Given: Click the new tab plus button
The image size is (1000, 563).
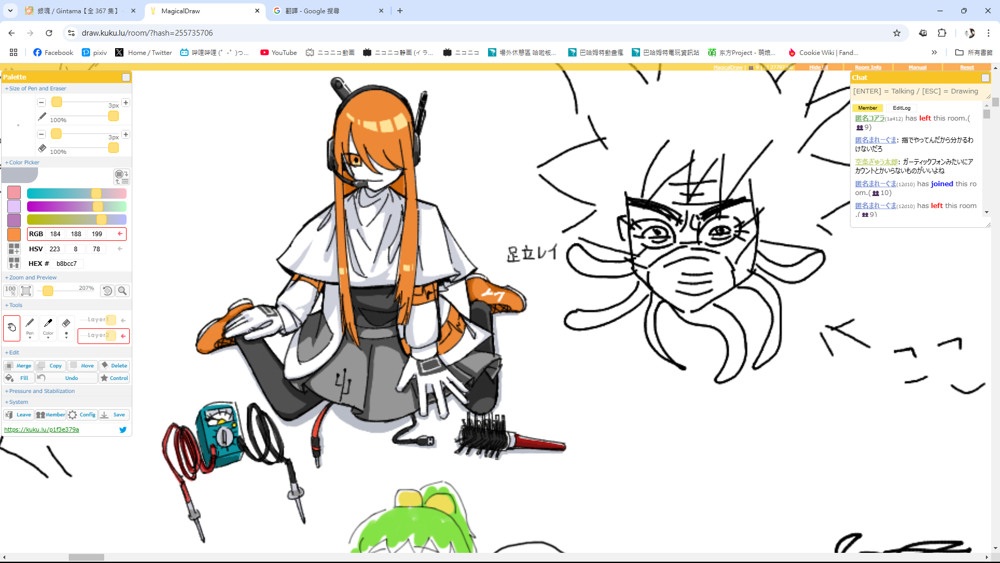Looking at the screenshot, I should (400, 11).
